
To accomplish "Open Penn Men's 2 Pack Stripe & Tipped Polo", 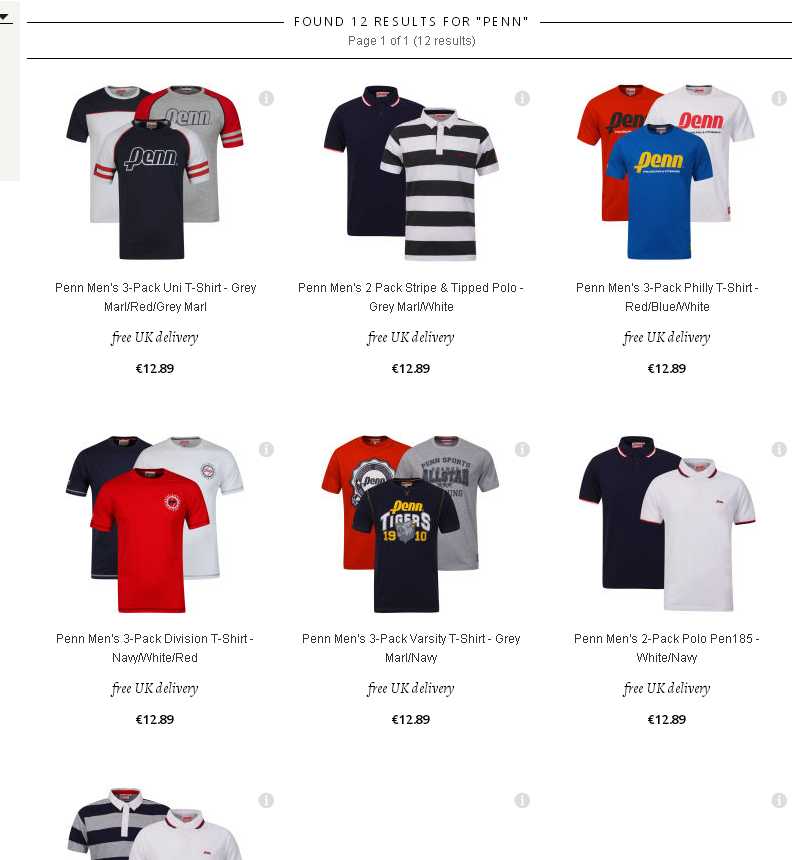I will coord(411,297).
